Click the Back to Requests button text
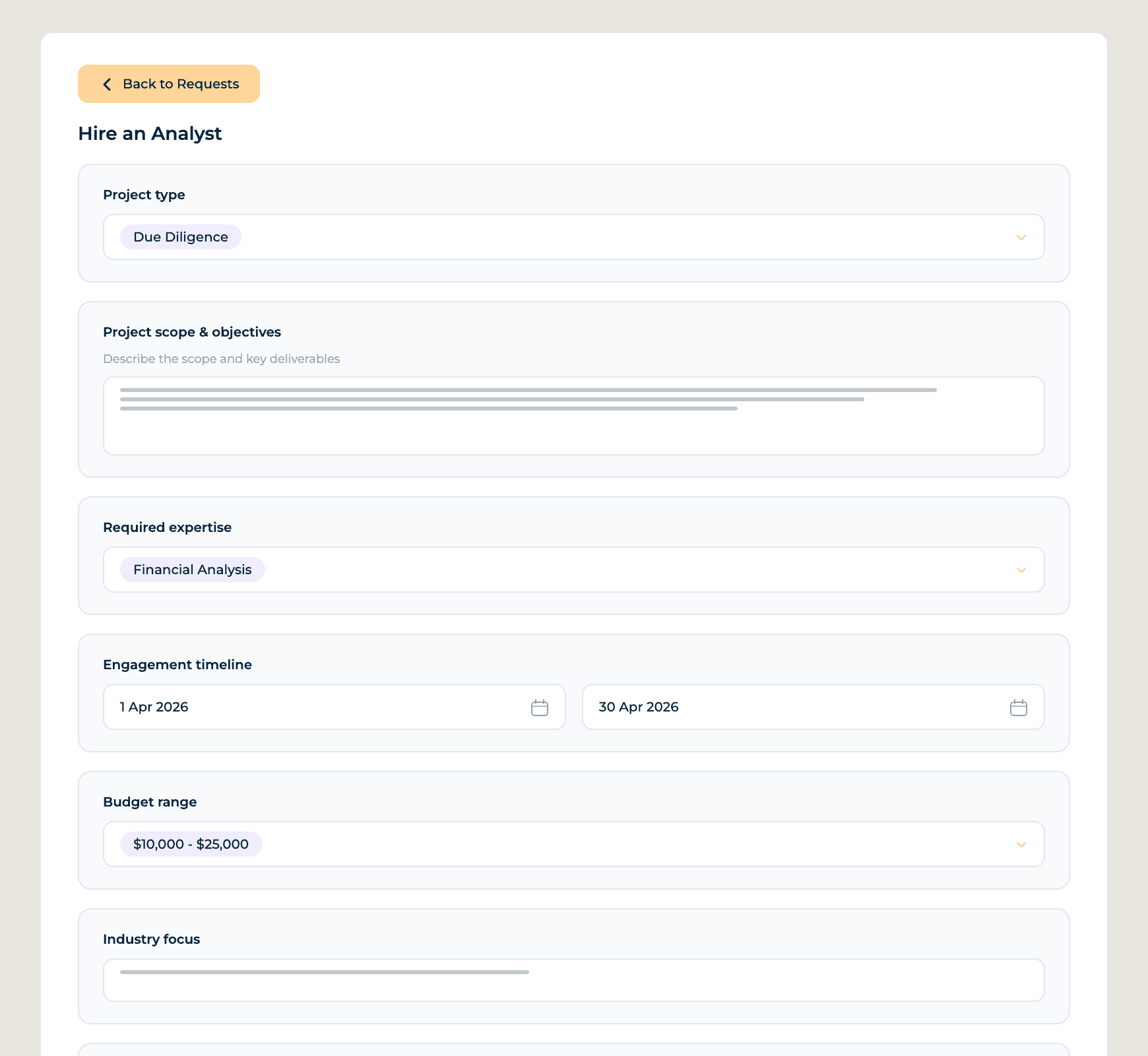 pyautogui.click(x=181, y=84)
